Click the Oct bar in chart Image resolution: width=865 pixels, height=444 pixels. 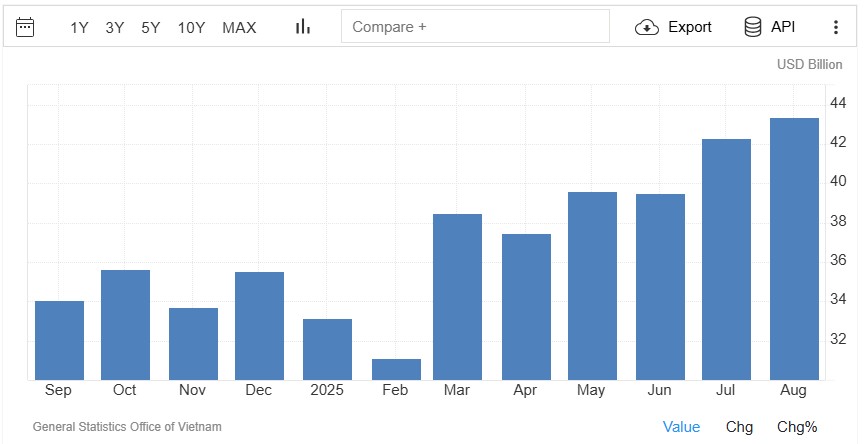[x=126, y=325]
